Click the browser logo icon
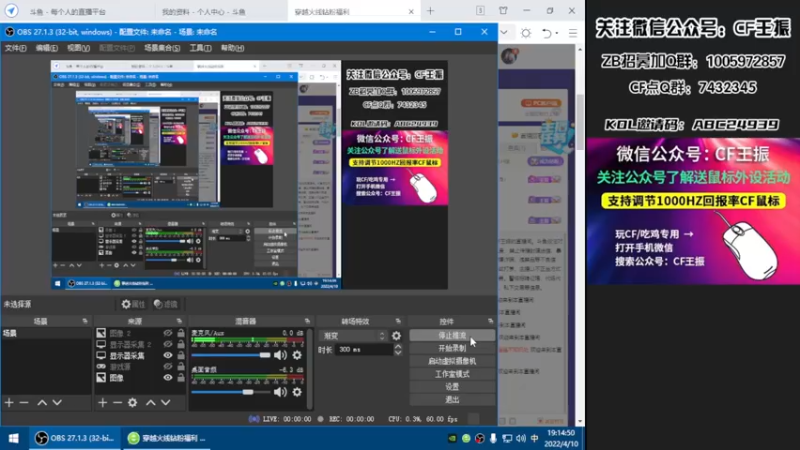This screenshot has width=800, height=450. [11, 10]
